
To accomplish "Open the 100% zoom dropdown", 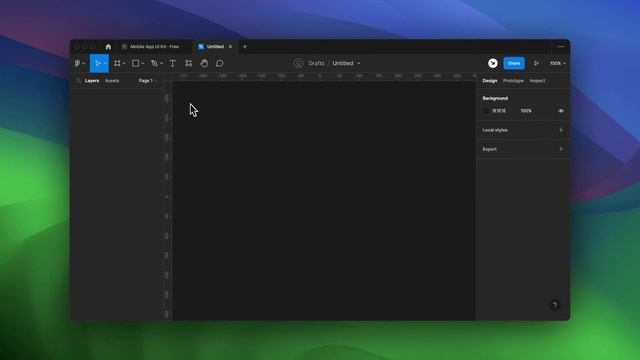I will point(557,63).
